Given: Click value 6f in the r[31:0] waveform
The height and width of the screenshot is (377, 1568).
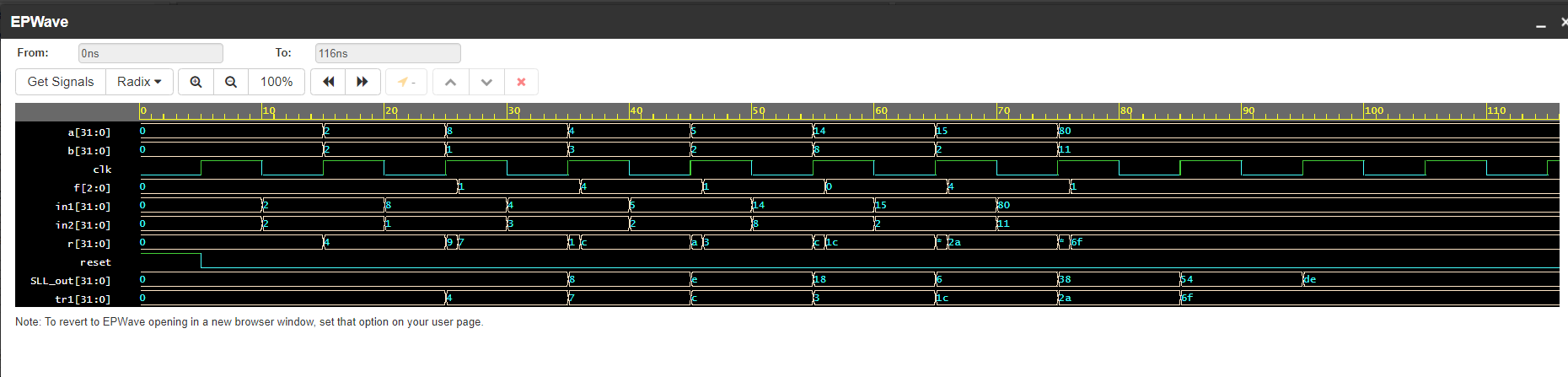Looking at the screenshot, I should [1077, 242].
